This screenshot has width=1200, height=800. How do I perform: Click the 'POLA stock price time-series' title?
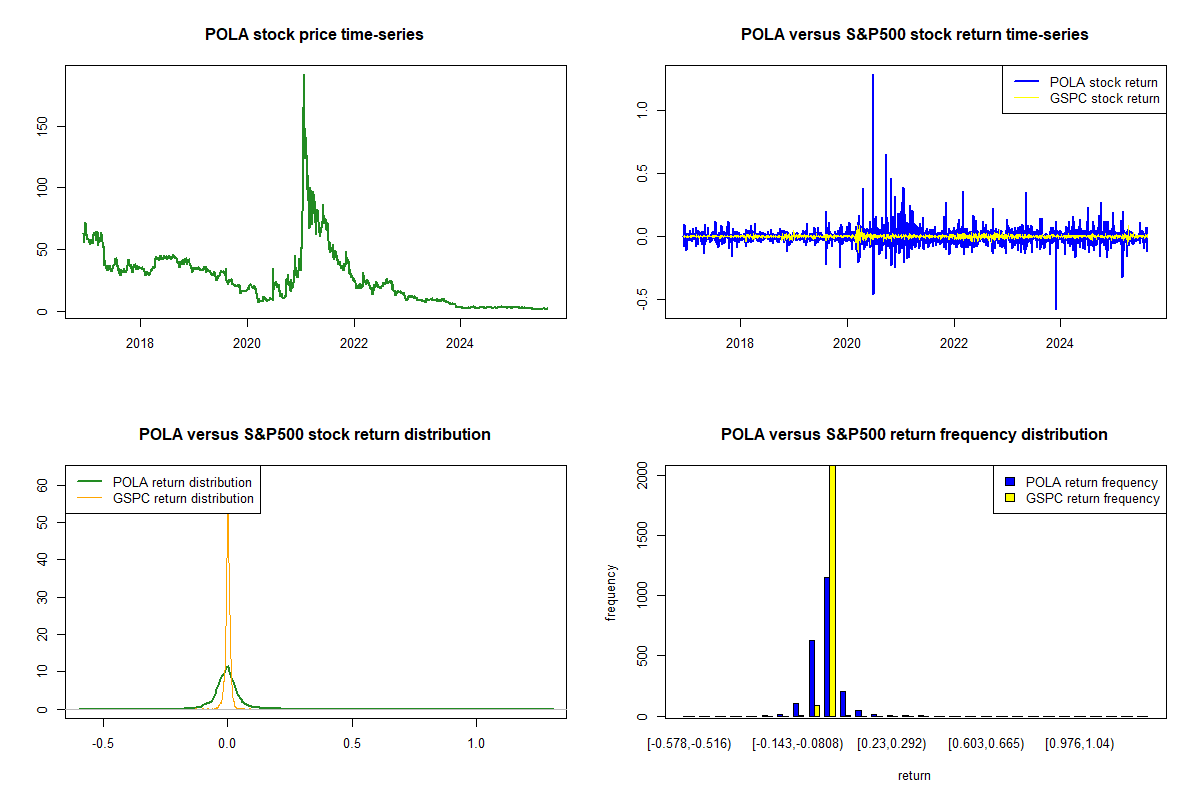coord(314,35)
